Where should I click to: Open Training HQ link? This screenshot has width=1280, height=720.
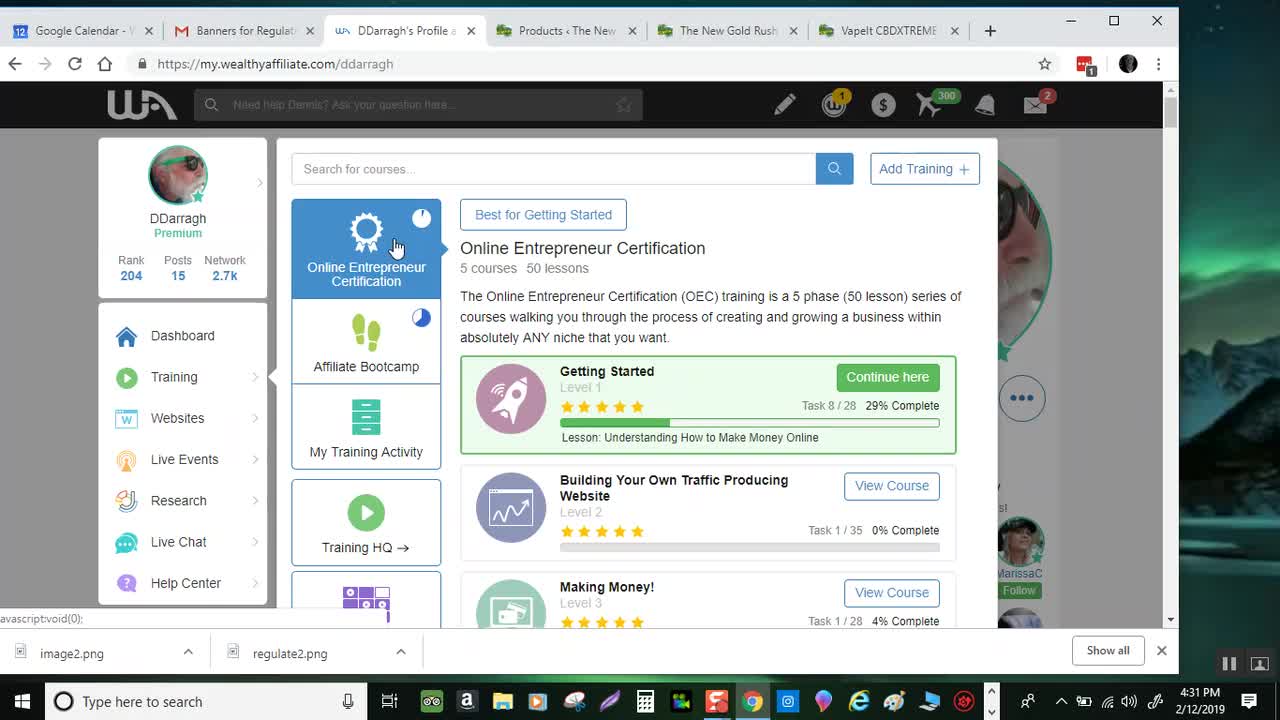[x=366, y=523]
